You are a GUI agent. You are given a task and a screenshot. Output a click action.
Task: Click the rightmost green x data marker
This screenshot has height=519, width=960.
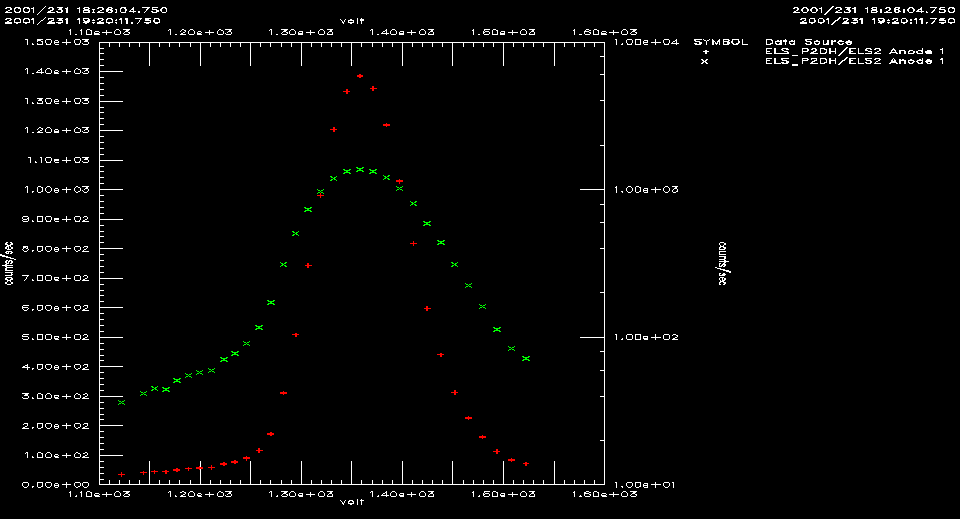click(x=526, y=359)
